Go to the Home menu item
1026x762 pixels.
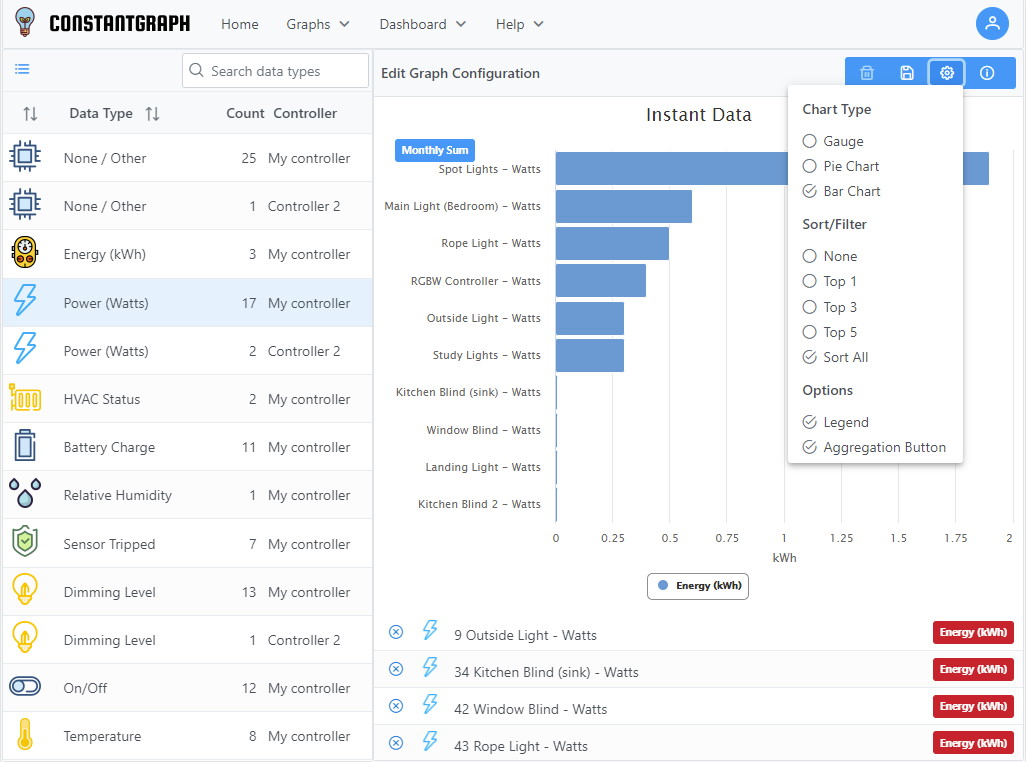[x=240, y=24]
